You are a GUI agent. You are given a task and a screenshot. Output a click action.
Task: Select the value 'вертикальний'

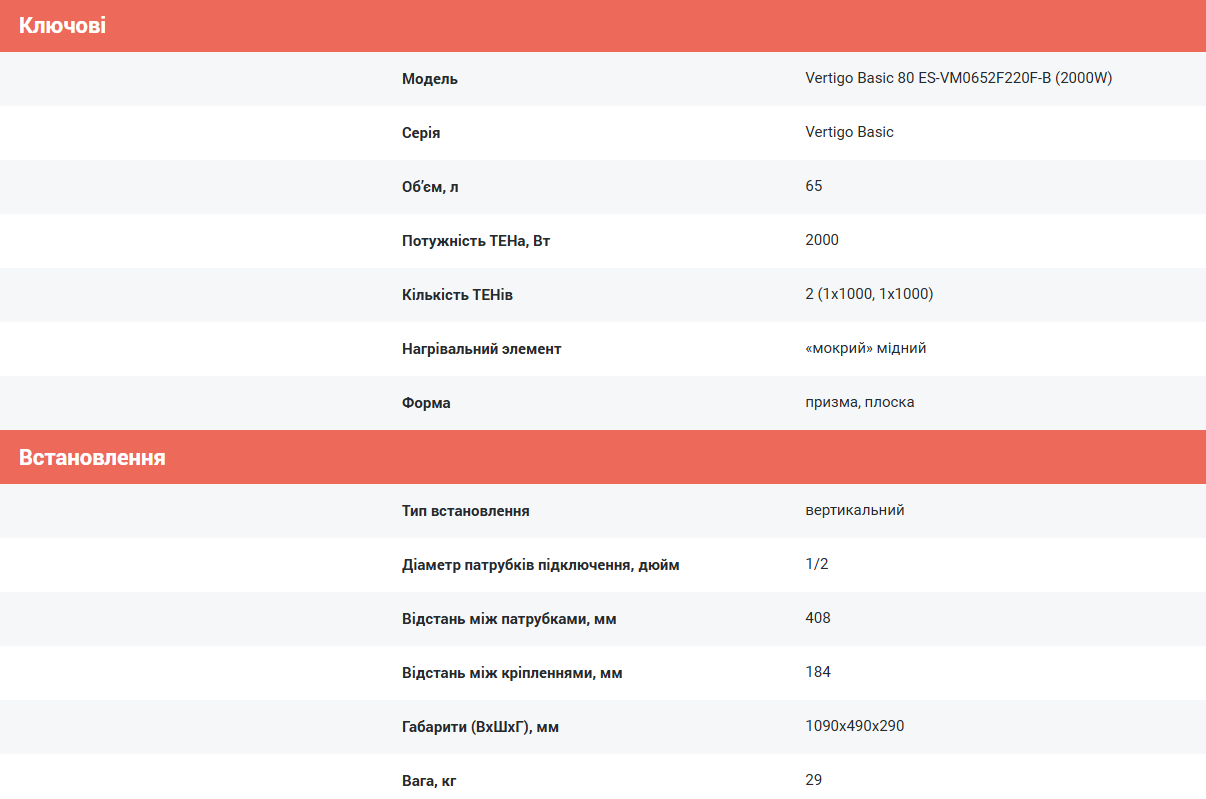(x=855, y=510)
